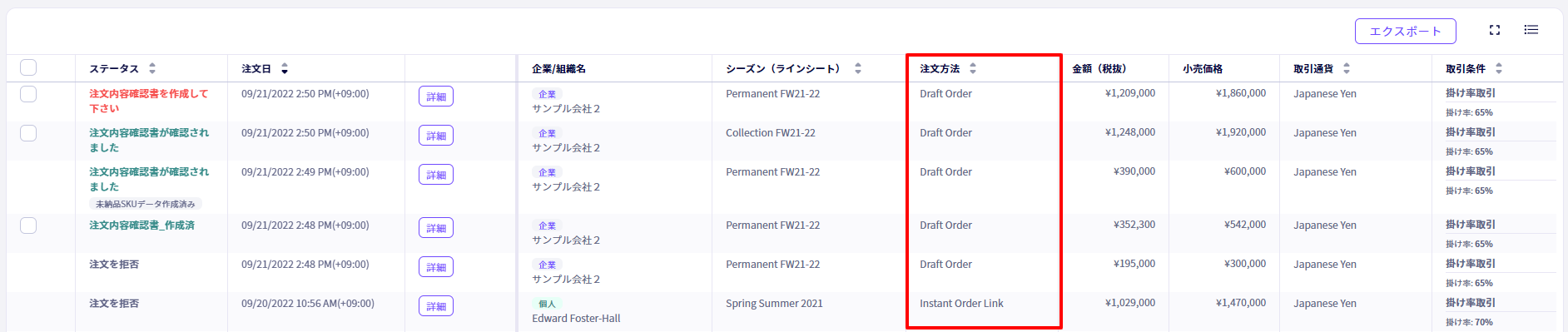
Task: Select the Collection FW21-22 row checkbox
Action: [x=28, y=133]
